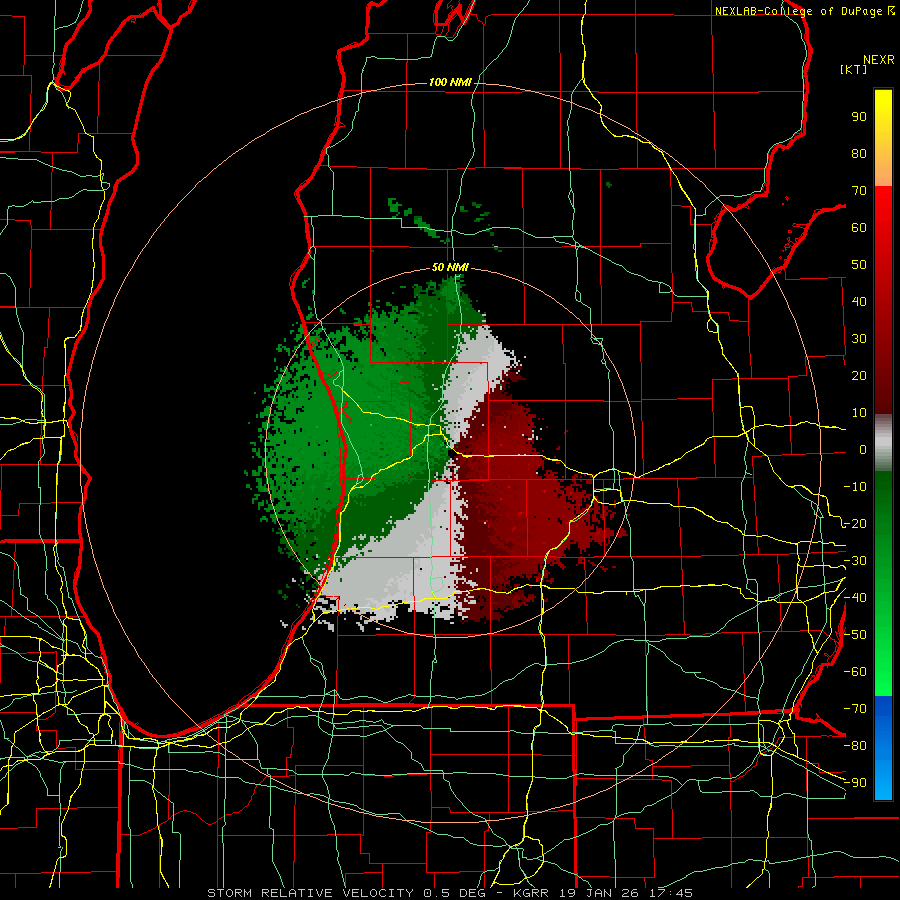Viewport: 900px width, 900px height.
Task: Click the 20 value on the velocity scale
Action: click(x=859, y=376)
